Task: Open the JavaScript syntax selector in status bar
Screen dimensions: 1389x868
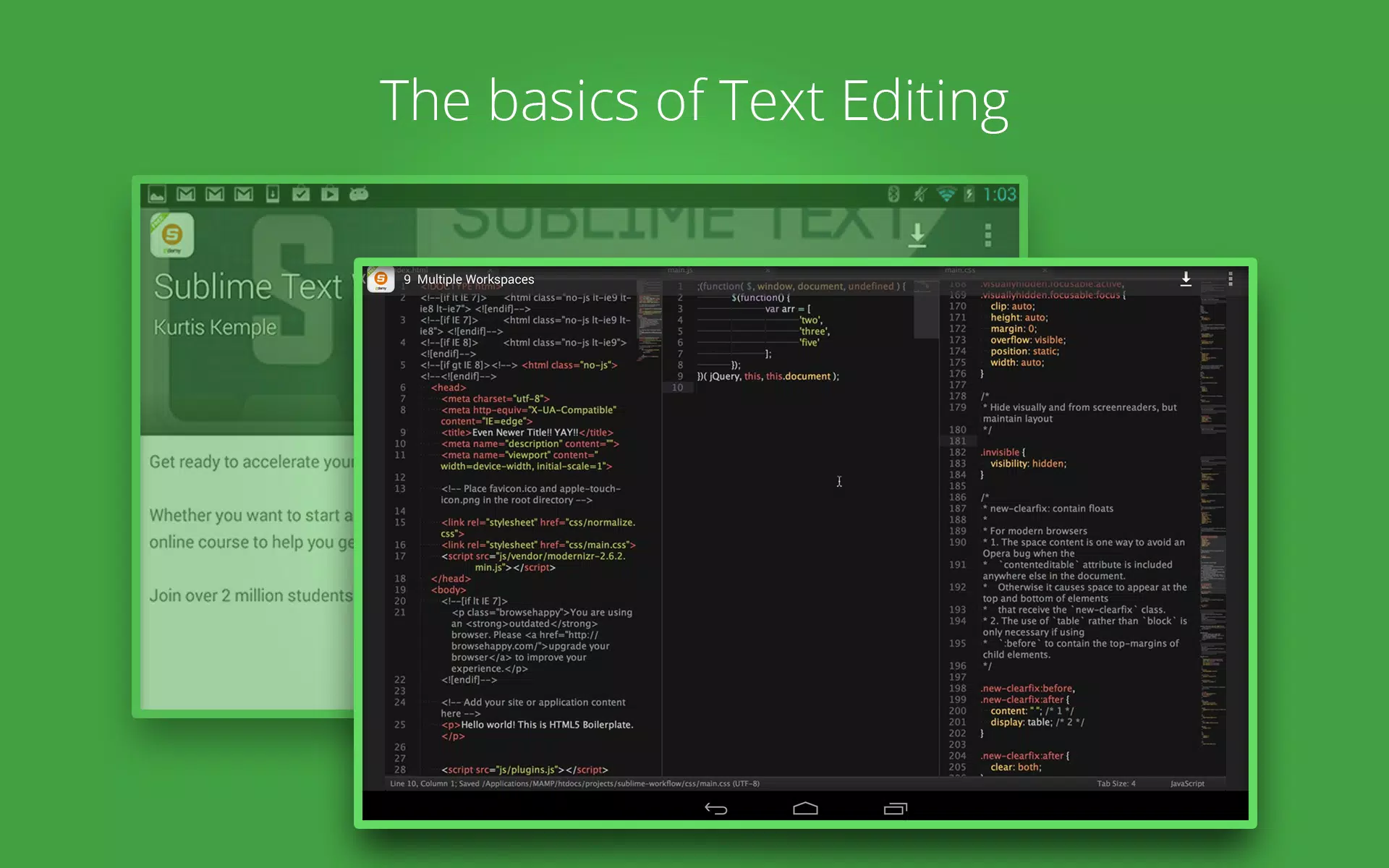Action: point(1187,783)
